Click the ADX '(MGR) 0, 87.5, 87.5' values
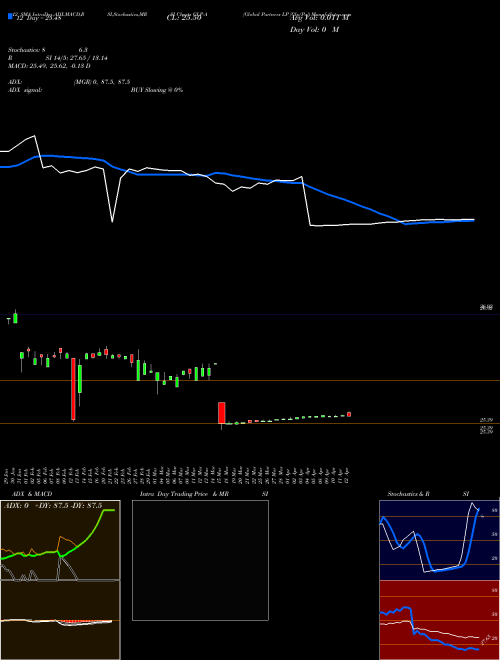 point(101,82)
